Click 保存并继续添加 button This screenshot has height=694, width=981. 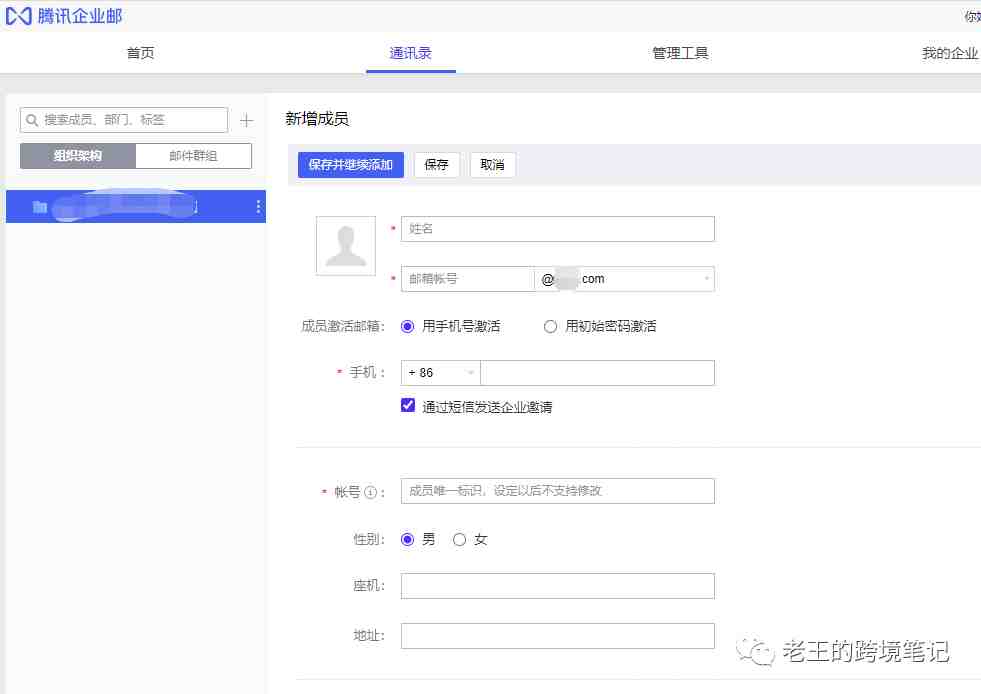[x=351, y=165]
